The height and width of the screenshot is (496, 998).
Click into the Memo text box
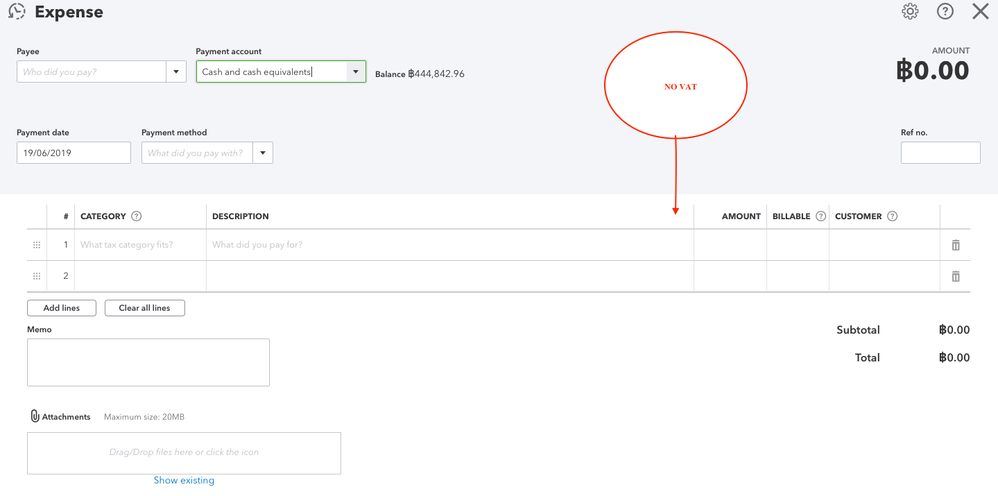[x=148, y=362]
